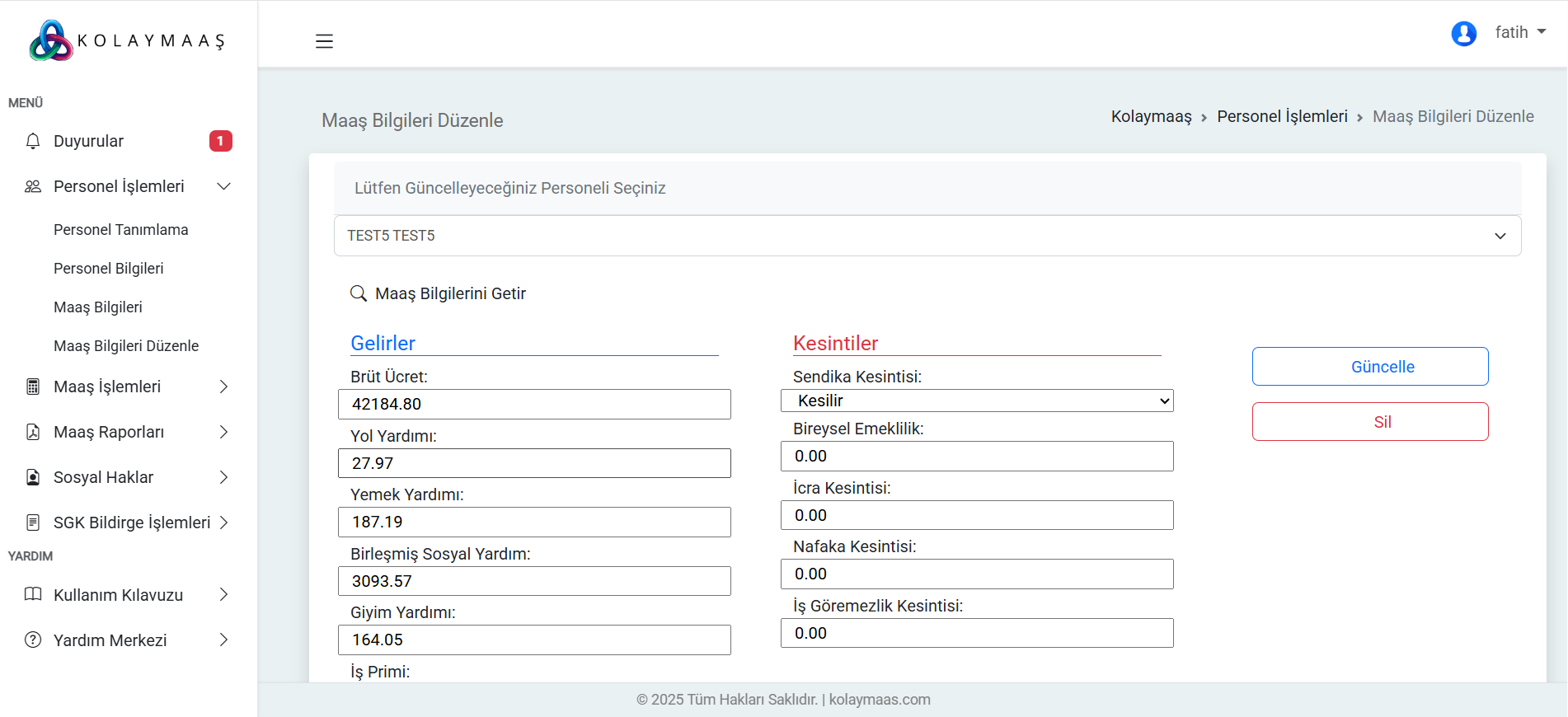
Task: Click the Maaş İşlemleri calculator icon
Action: pos(33,387)
